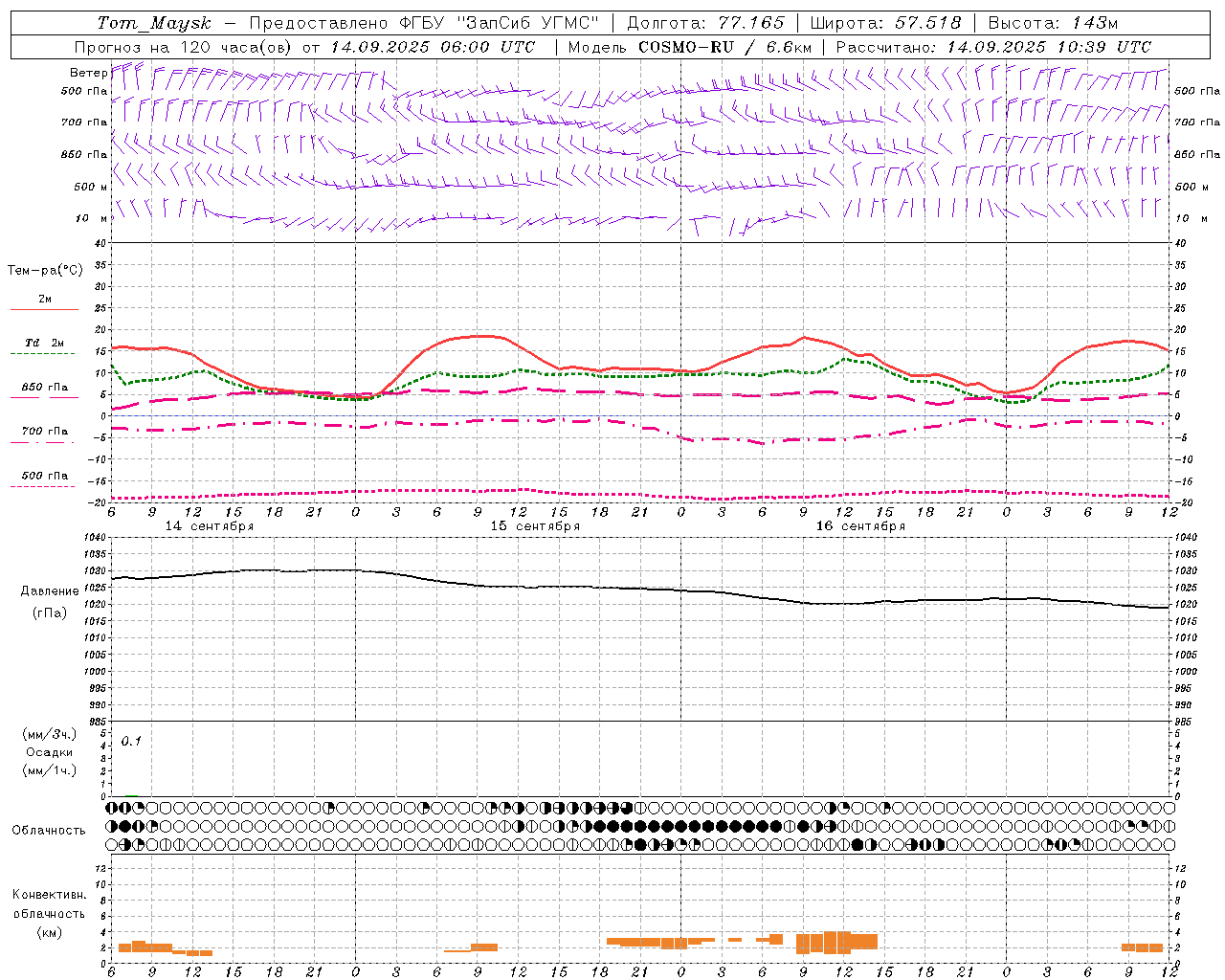Screen dimensions: 1225x980
Task: Click the 2м temperature legend entry
Action: [x=45, y=299]
